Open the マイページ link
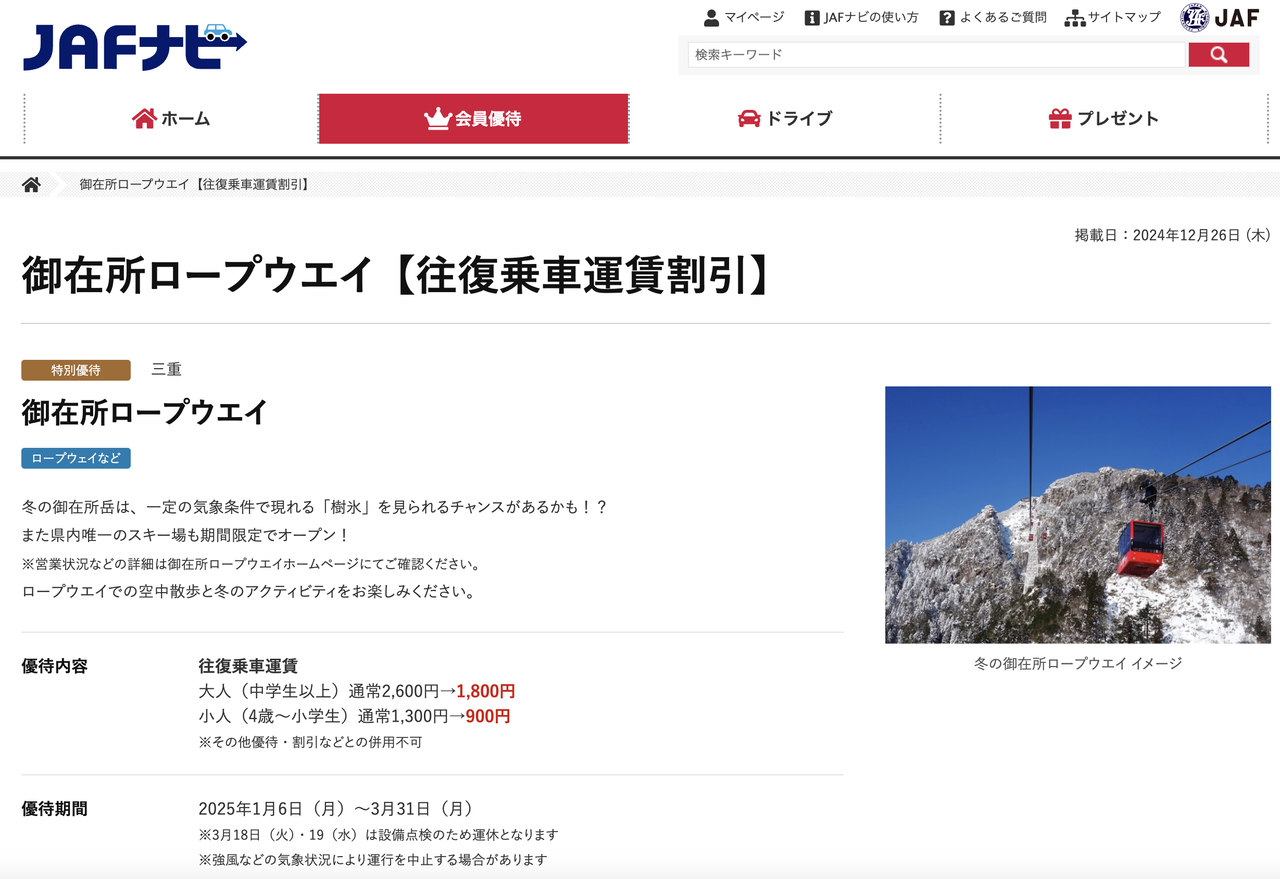This screenshot has height=879, width=1280. click(x=744, y=18)
